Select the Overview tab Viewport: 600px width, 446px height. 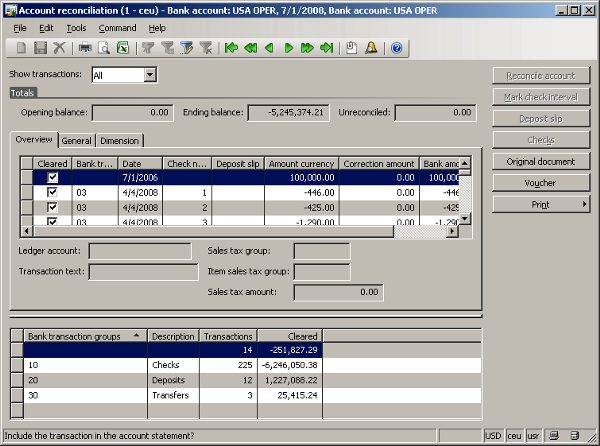click(x=34, y=140)
